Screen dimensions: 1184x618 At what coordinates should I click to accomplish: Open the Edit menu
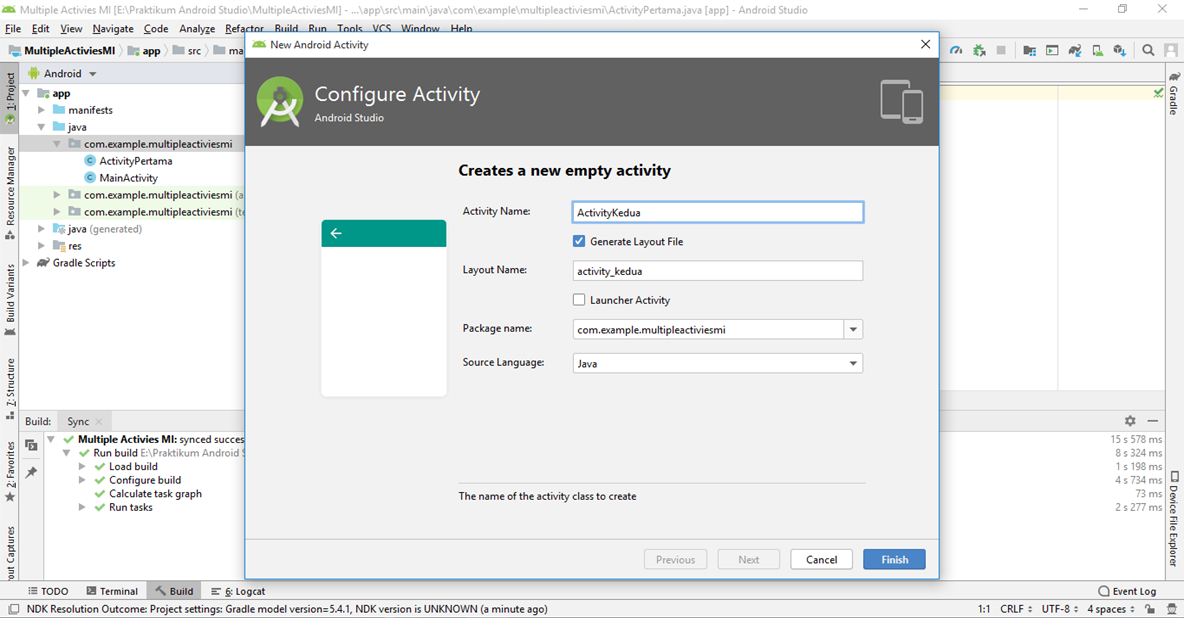tap(40, 29)
